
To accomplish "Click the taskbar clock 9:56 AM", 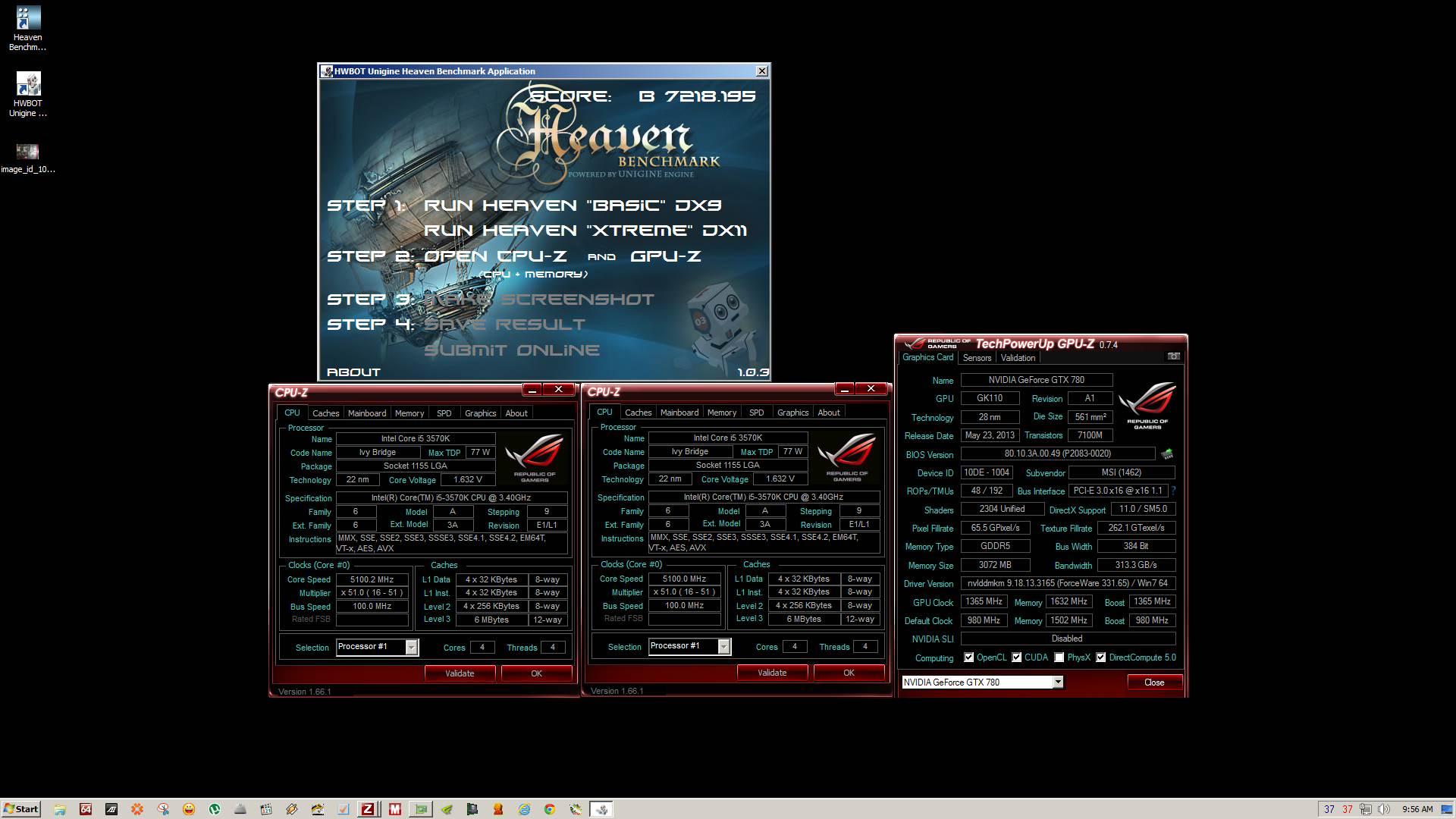I will (1417, 809).
